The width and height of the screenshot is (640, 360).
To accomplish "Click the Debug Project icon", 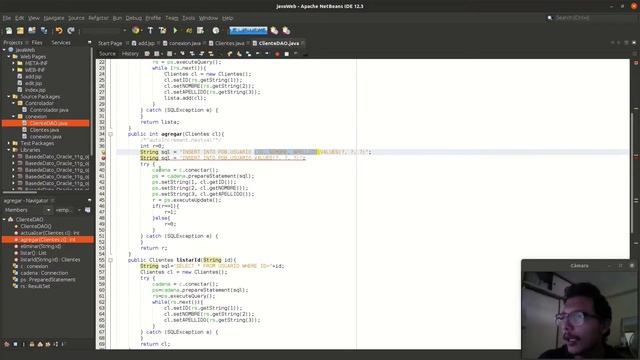I will (189, 31).
